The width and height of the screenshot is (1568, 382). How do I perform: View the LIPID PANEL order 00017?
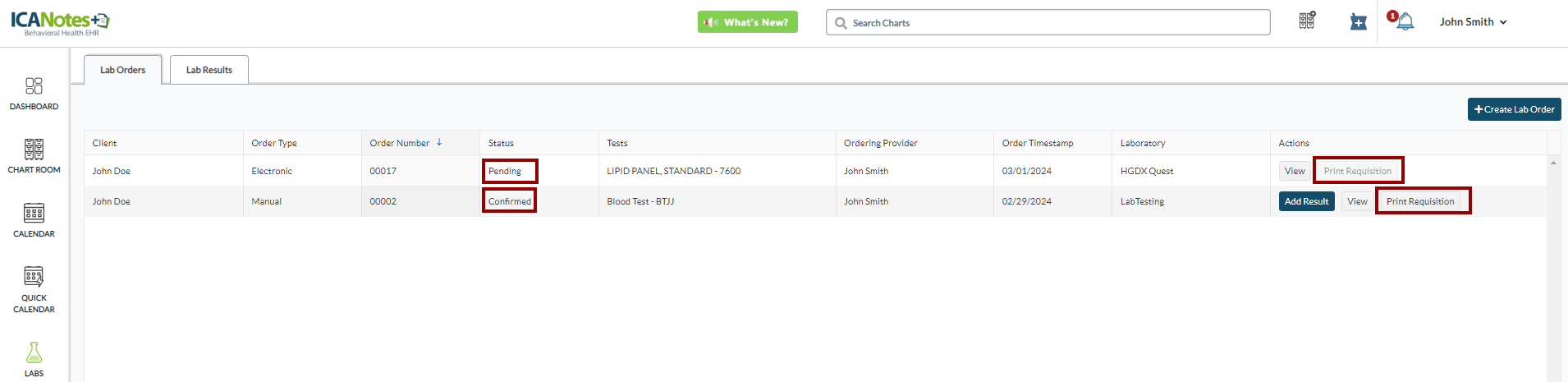pyautogui.click(x=1295, y=171)
